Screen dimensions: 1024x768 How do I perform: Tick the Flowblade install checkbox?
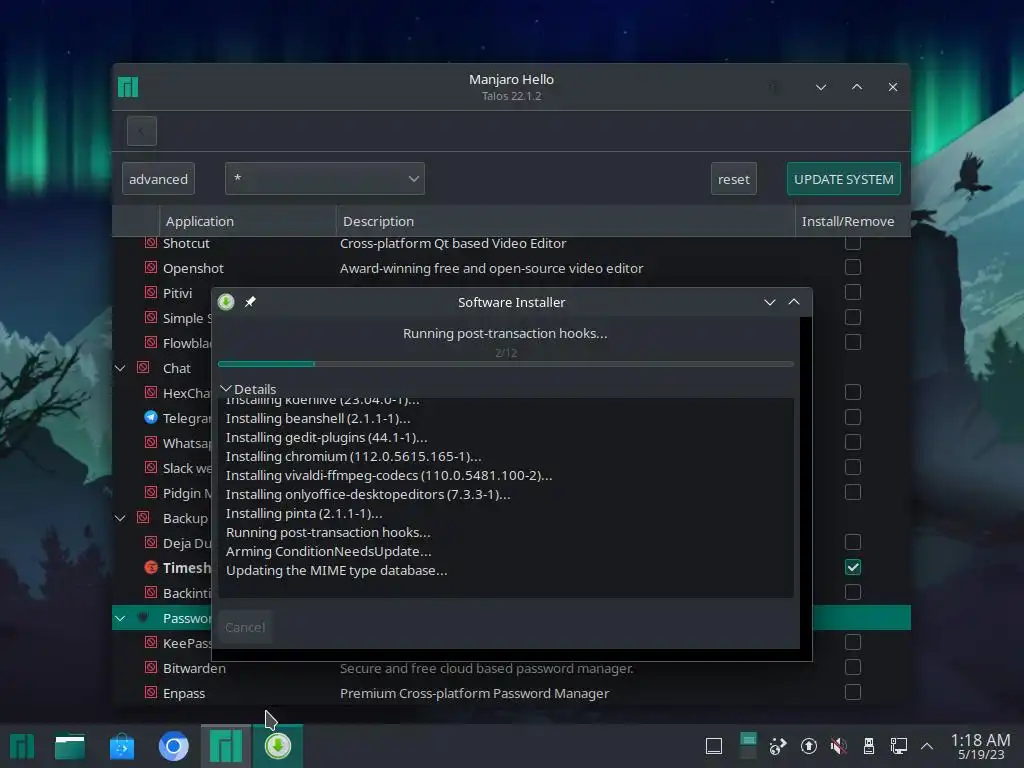852,342
